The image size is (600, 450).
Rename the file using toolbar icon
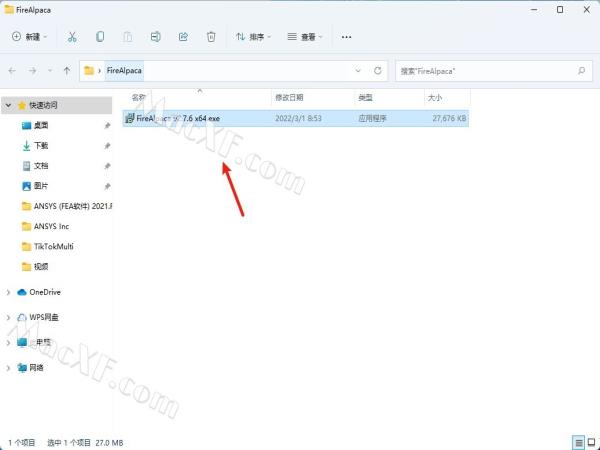[155, 37]
